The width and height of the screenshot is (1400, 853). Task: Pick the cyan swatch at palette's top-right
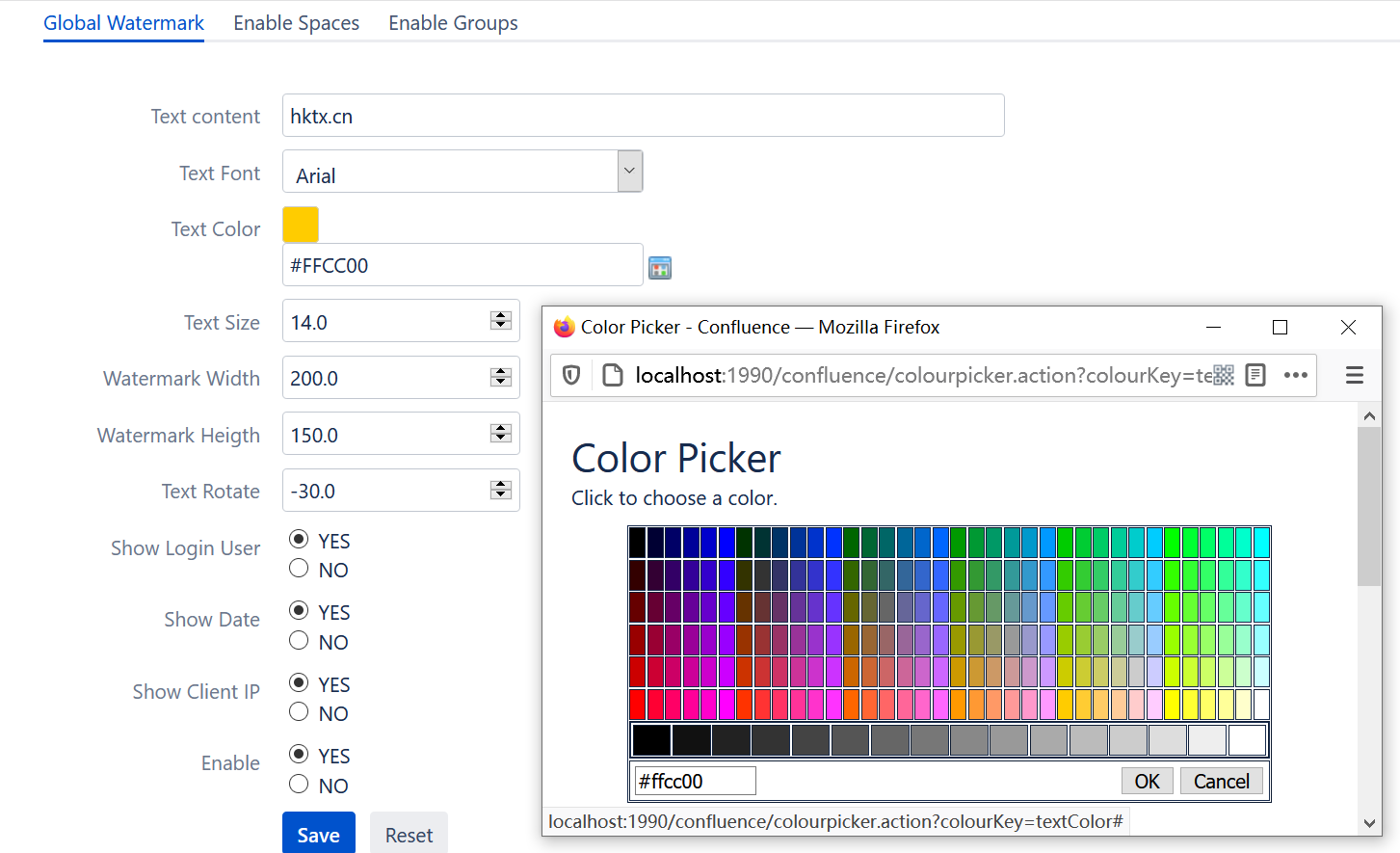click(1261, 543)
